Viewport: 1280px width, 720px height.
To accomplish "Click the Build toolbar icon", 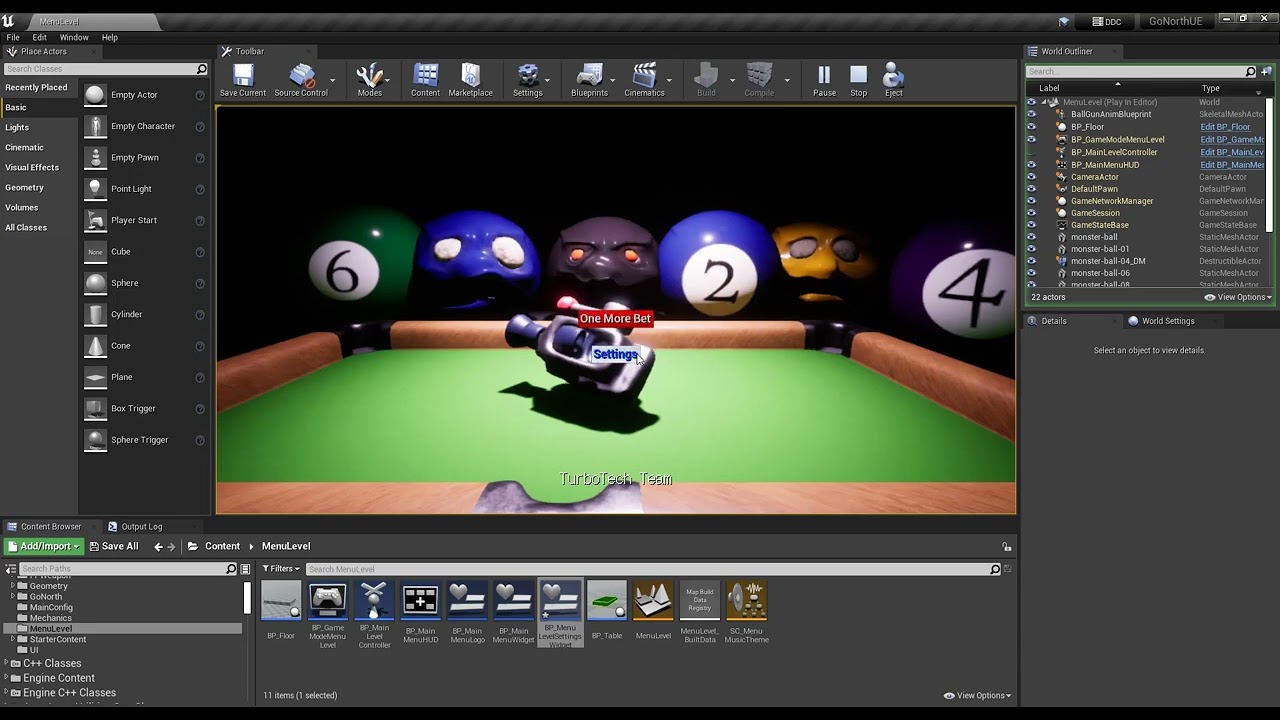I will coord(706,76).
